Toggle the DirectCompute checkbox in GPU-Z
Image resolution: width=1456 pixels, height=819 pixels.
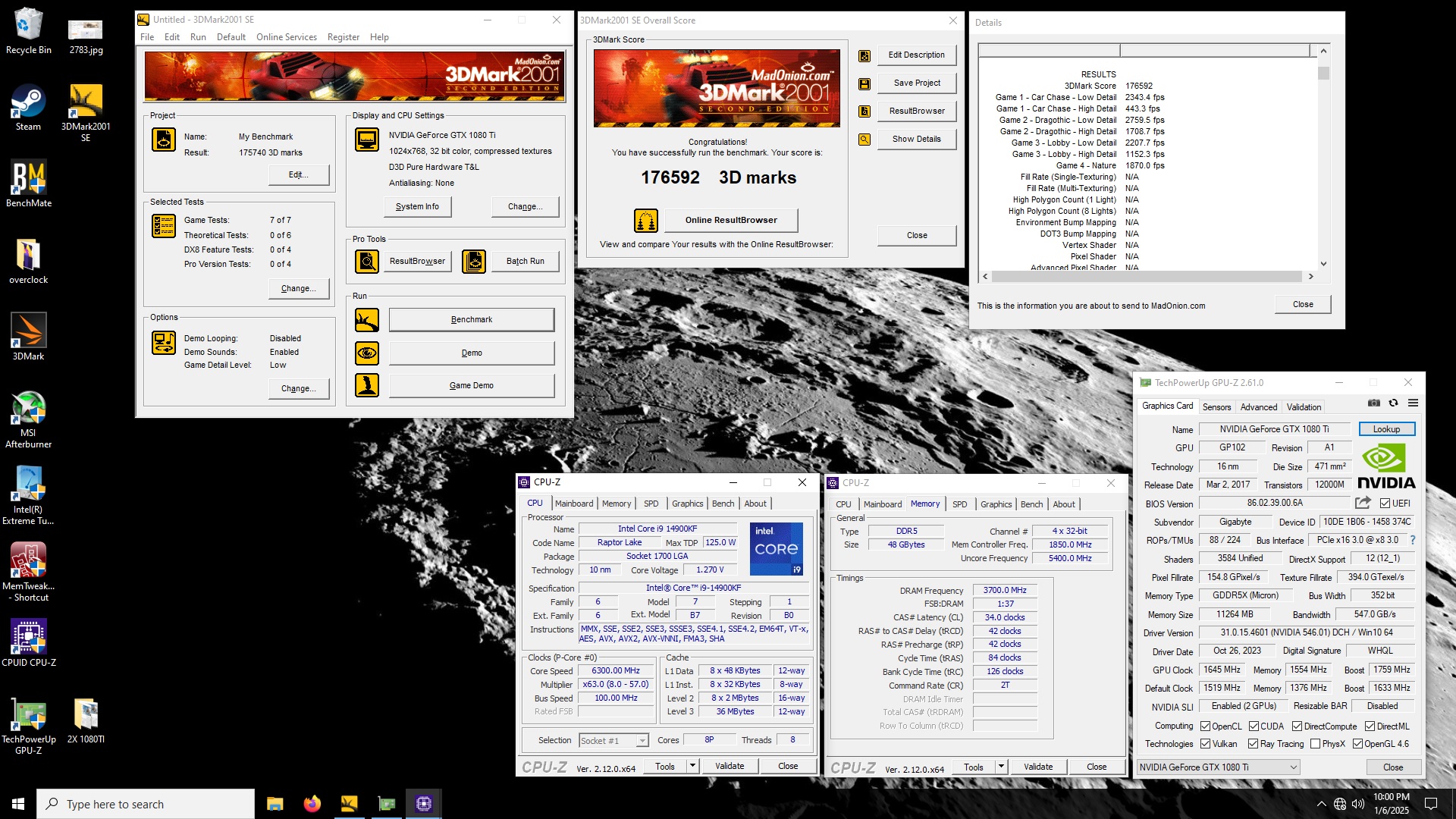[x=1297, y=726]
